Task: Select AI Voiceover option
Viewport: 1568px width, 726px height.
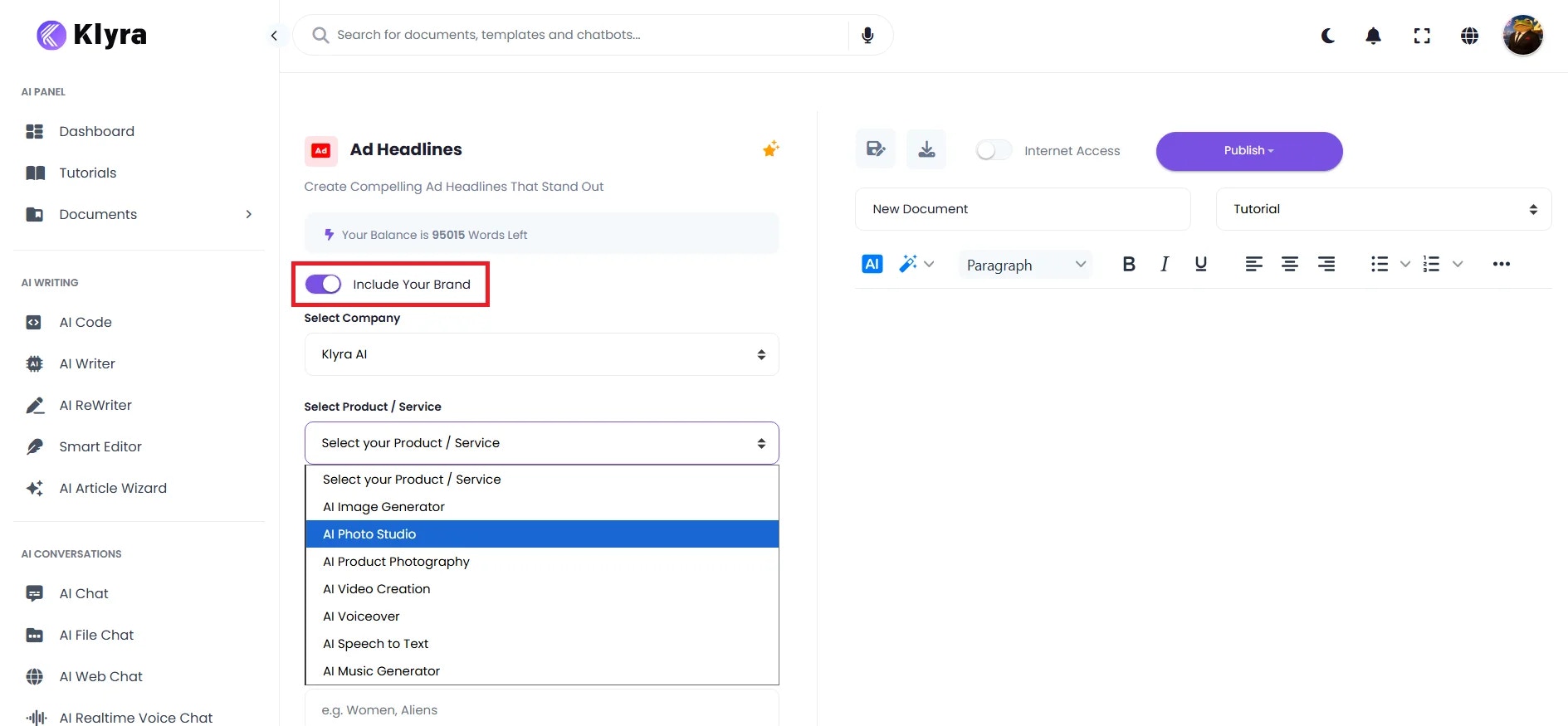Action: click(x=542, y=616)
